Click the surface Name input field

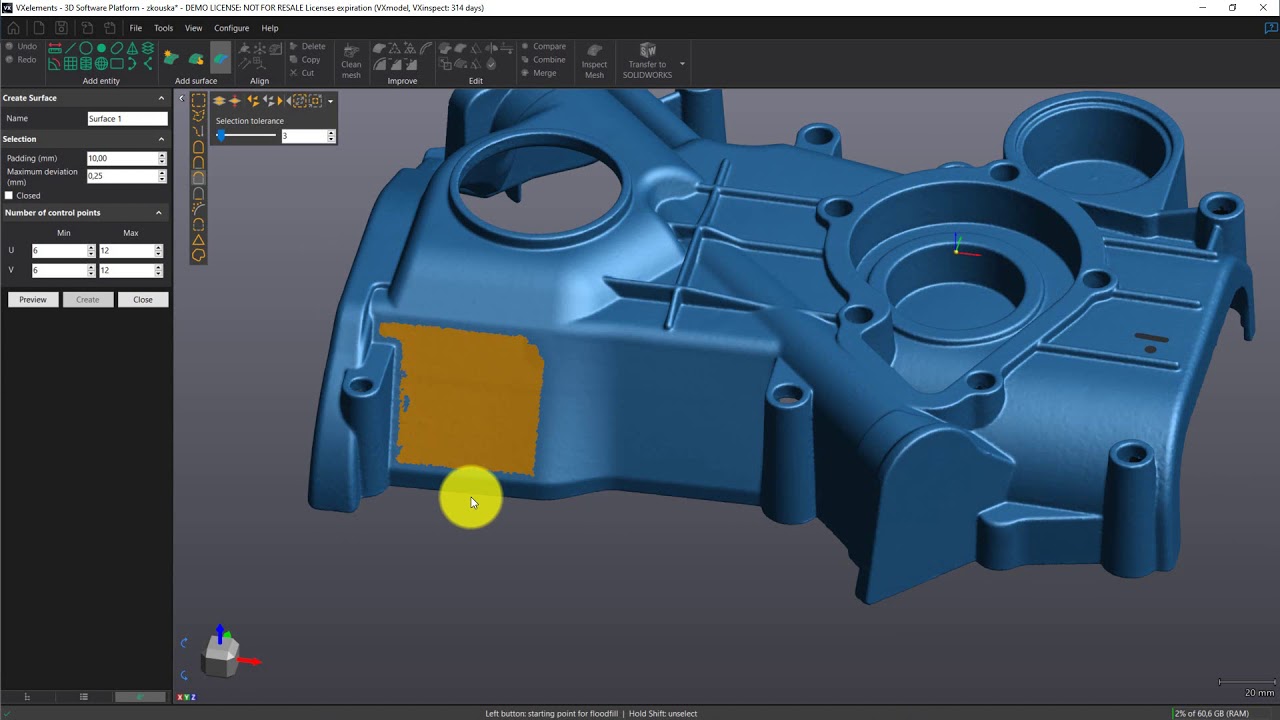click(127, 119)
